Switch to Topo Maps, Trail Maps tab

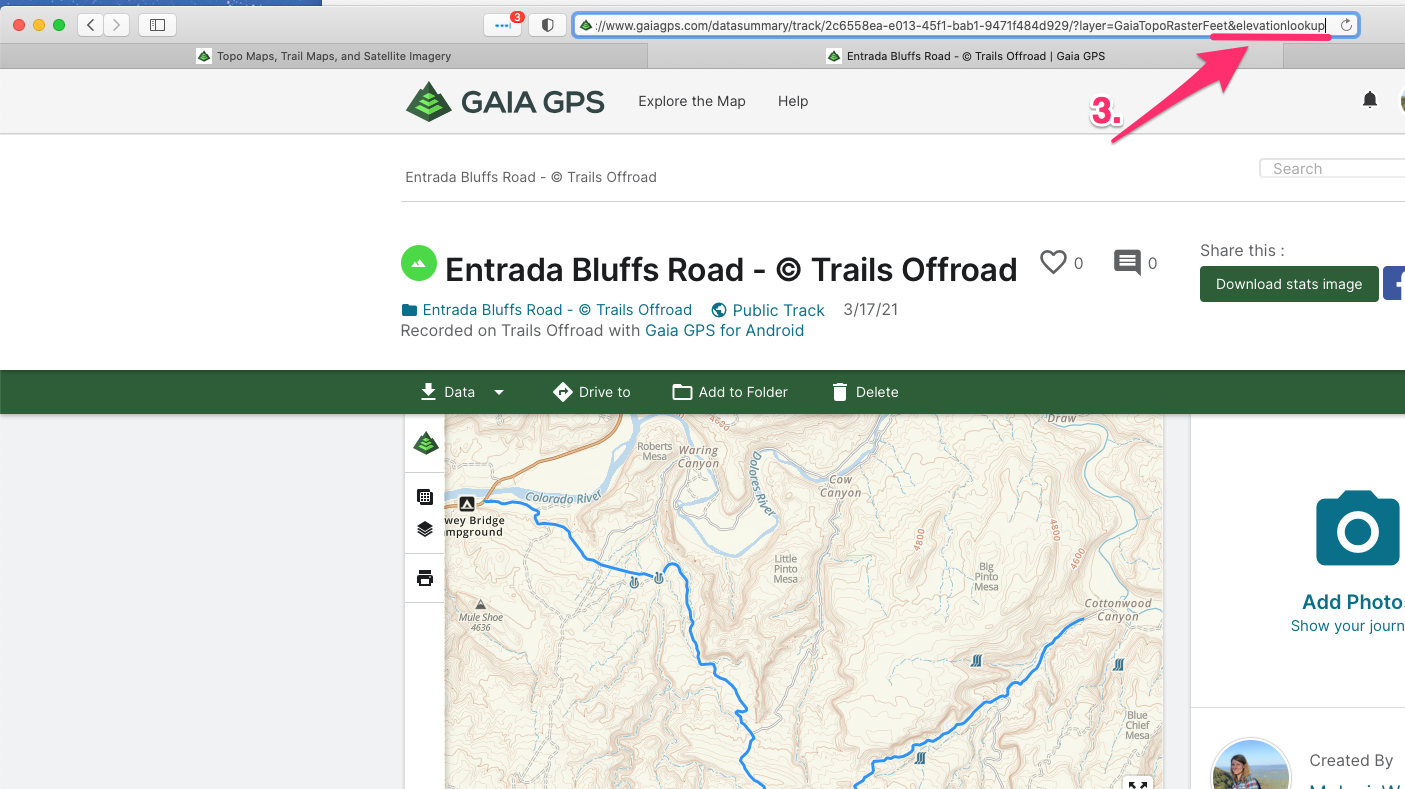point(324,56)
